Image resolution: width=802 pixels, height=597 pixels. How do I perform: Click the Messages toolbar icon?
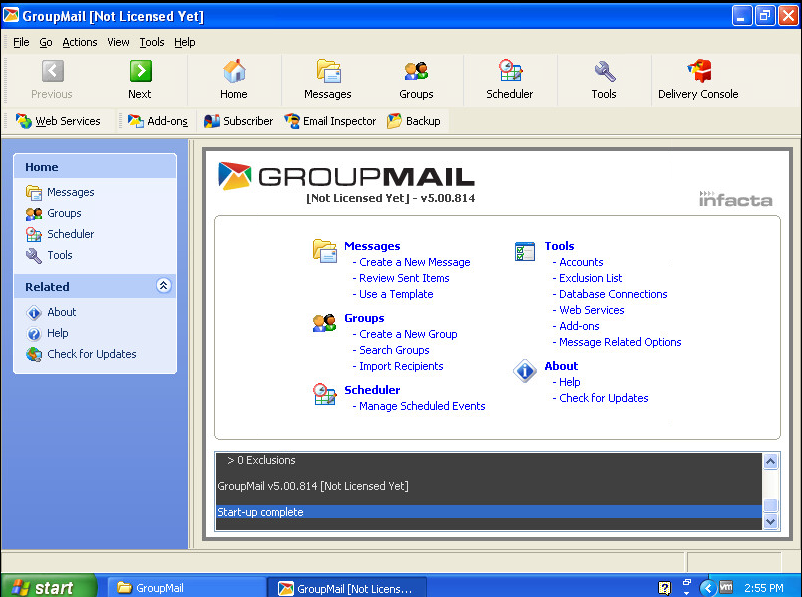point(328,72)
